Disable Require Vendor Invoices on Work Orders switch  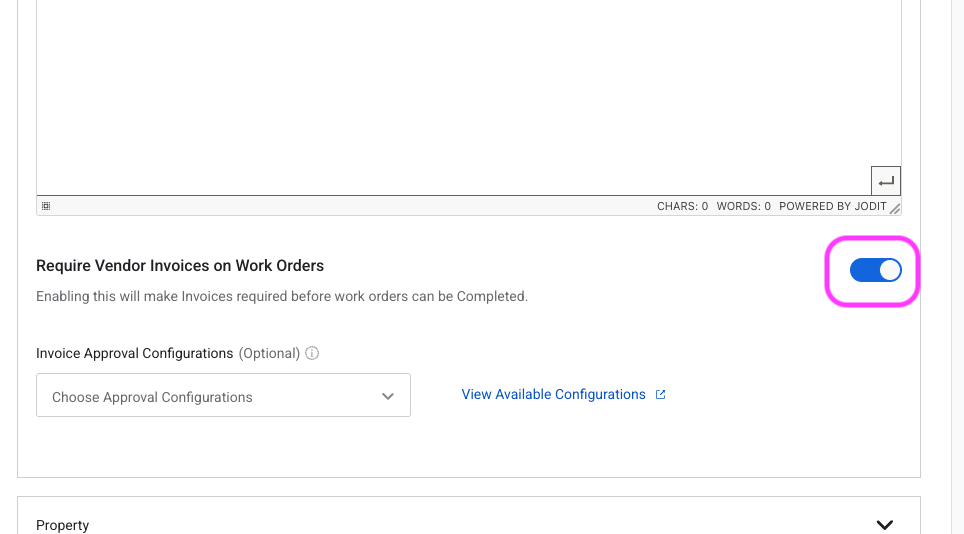(x=875, y=270)
